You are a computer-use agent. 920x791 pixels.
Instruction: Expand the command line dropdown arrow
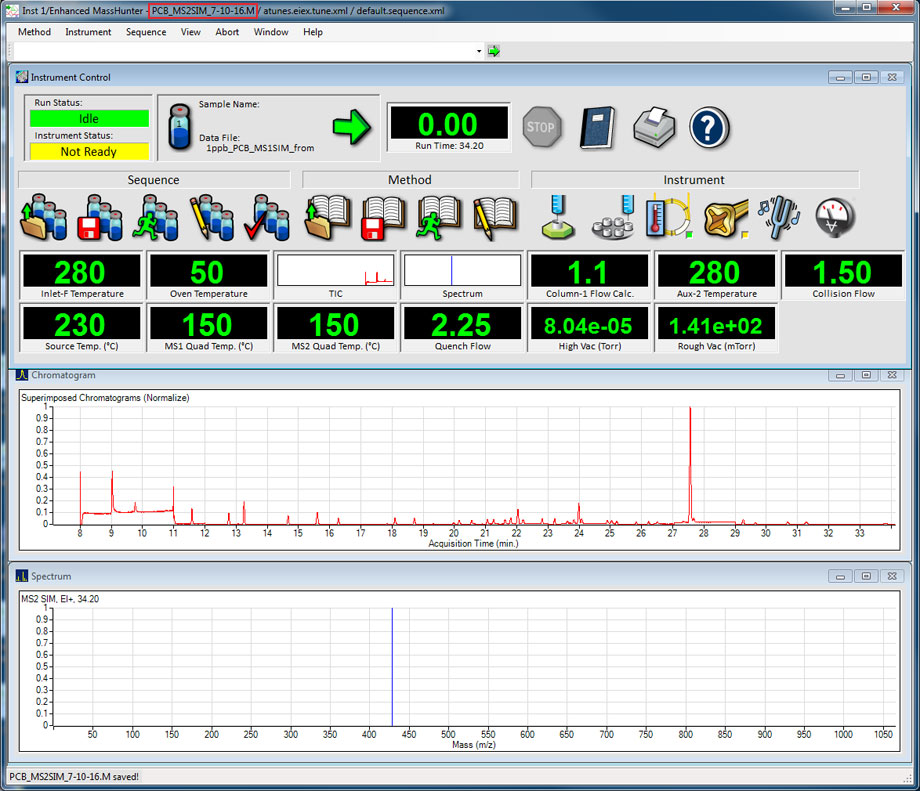click(479, 51)
